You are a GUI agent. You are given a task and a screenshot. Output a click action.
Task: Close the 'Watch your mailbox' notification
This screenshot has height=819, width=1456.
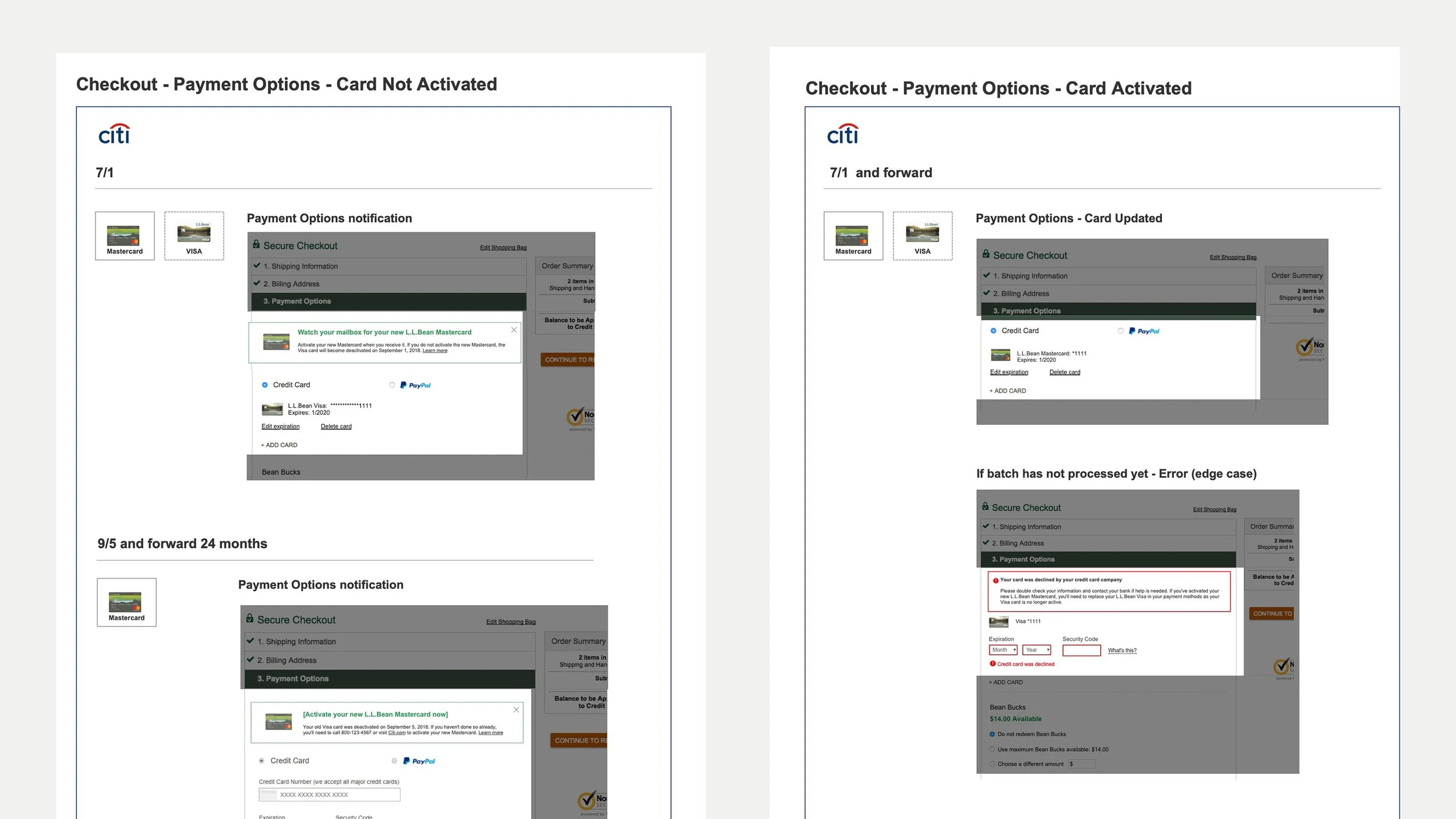point(514,330)
